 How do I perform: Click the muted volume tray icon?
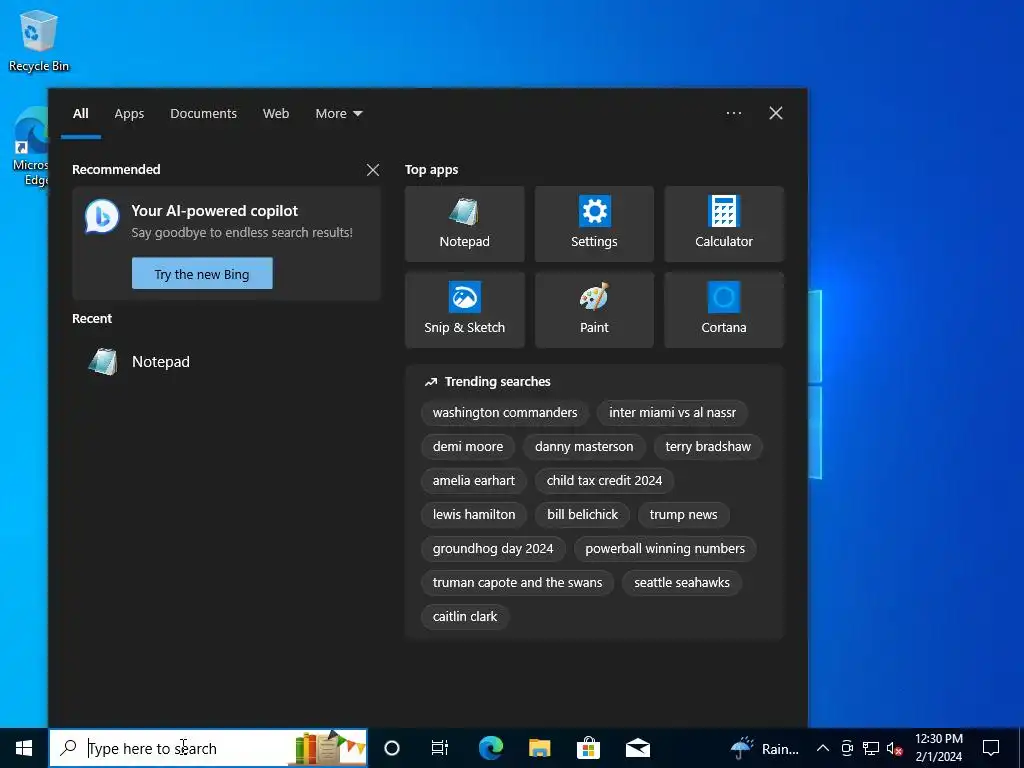894,748
